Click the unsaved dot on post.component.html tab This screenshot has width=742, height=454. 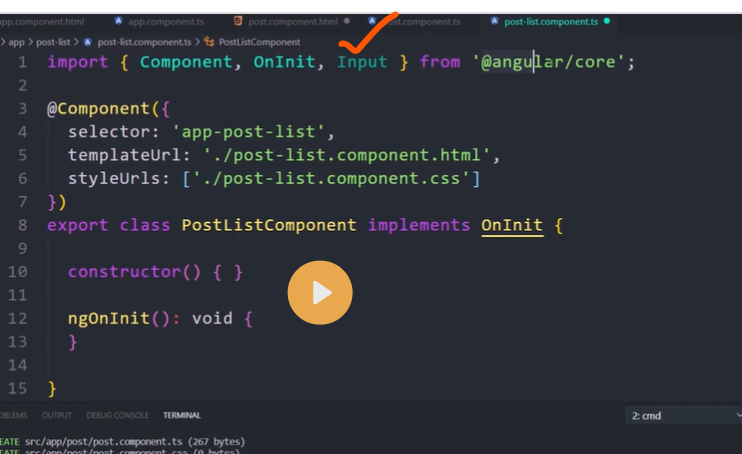pyautogui.click(x=347, y=21)
